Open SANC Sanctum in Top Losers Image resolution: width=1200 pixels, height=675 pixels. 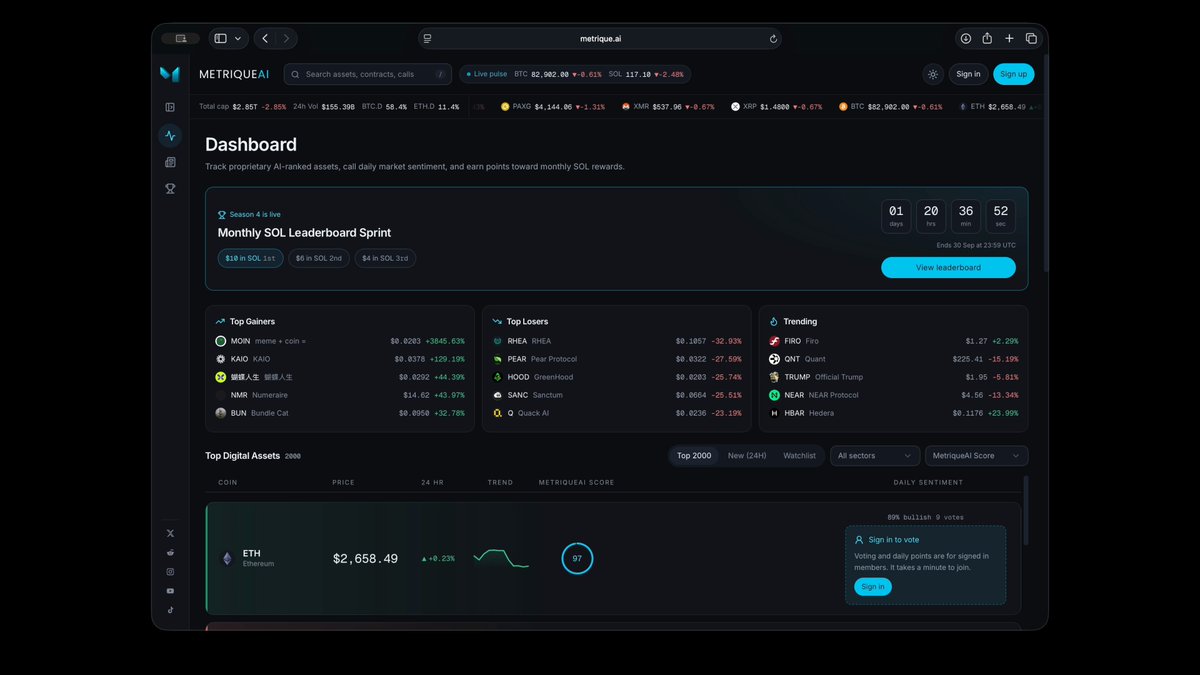pos(617,395)
